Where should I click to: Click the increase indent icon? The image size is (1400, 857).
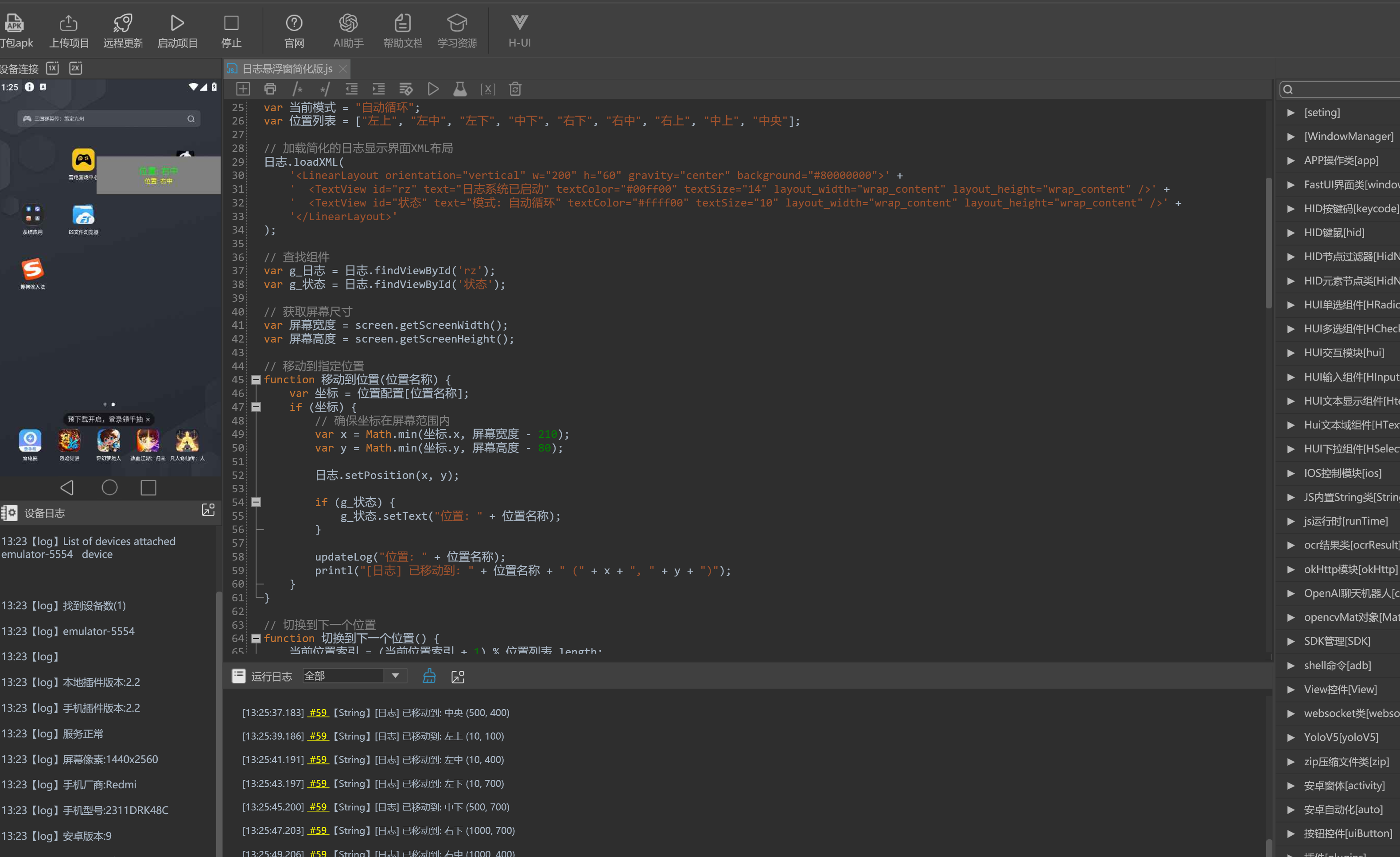pos(378,89)
